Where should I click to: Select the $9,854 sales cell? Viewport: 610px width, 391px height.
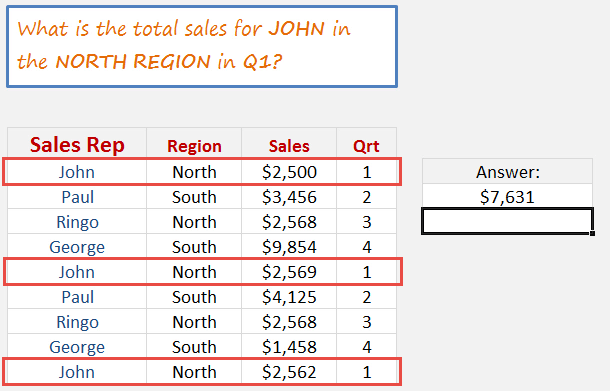pos(289,246)
